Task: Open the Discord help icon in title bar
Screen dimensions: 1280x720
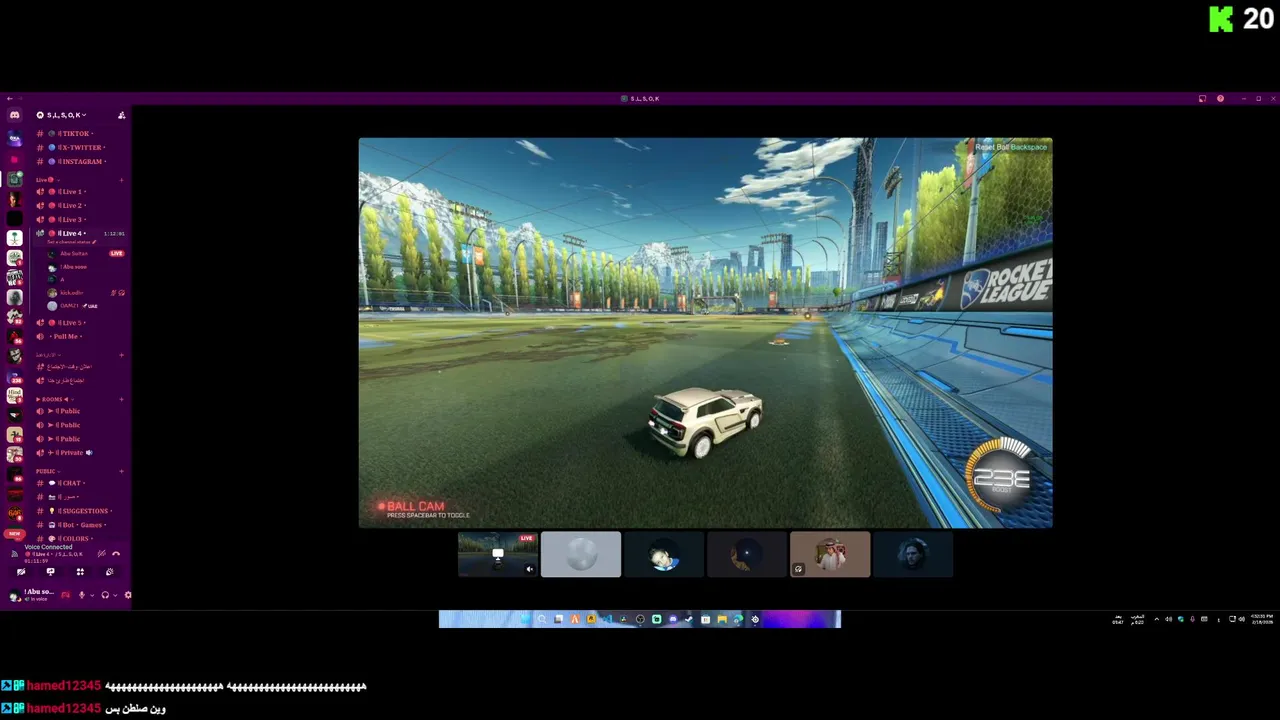Action: (x=1220, y=99)
